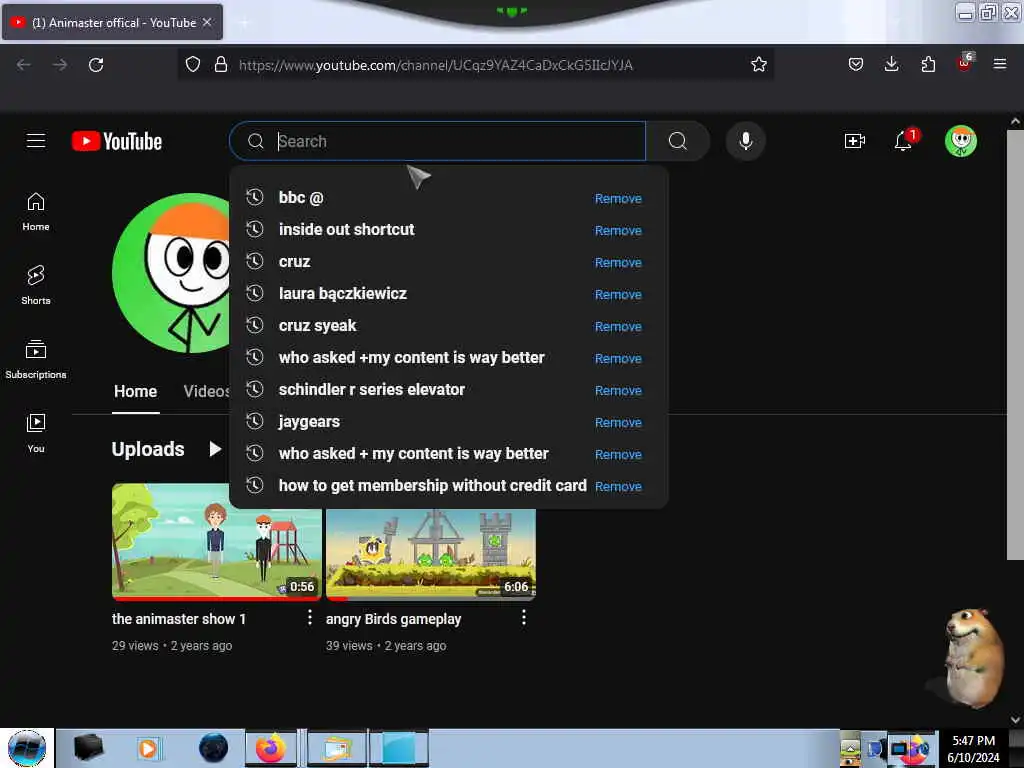Viewport: 1024px width, 768px height.
Task: Open options for angry Birds gameplay
Action: 524,618
